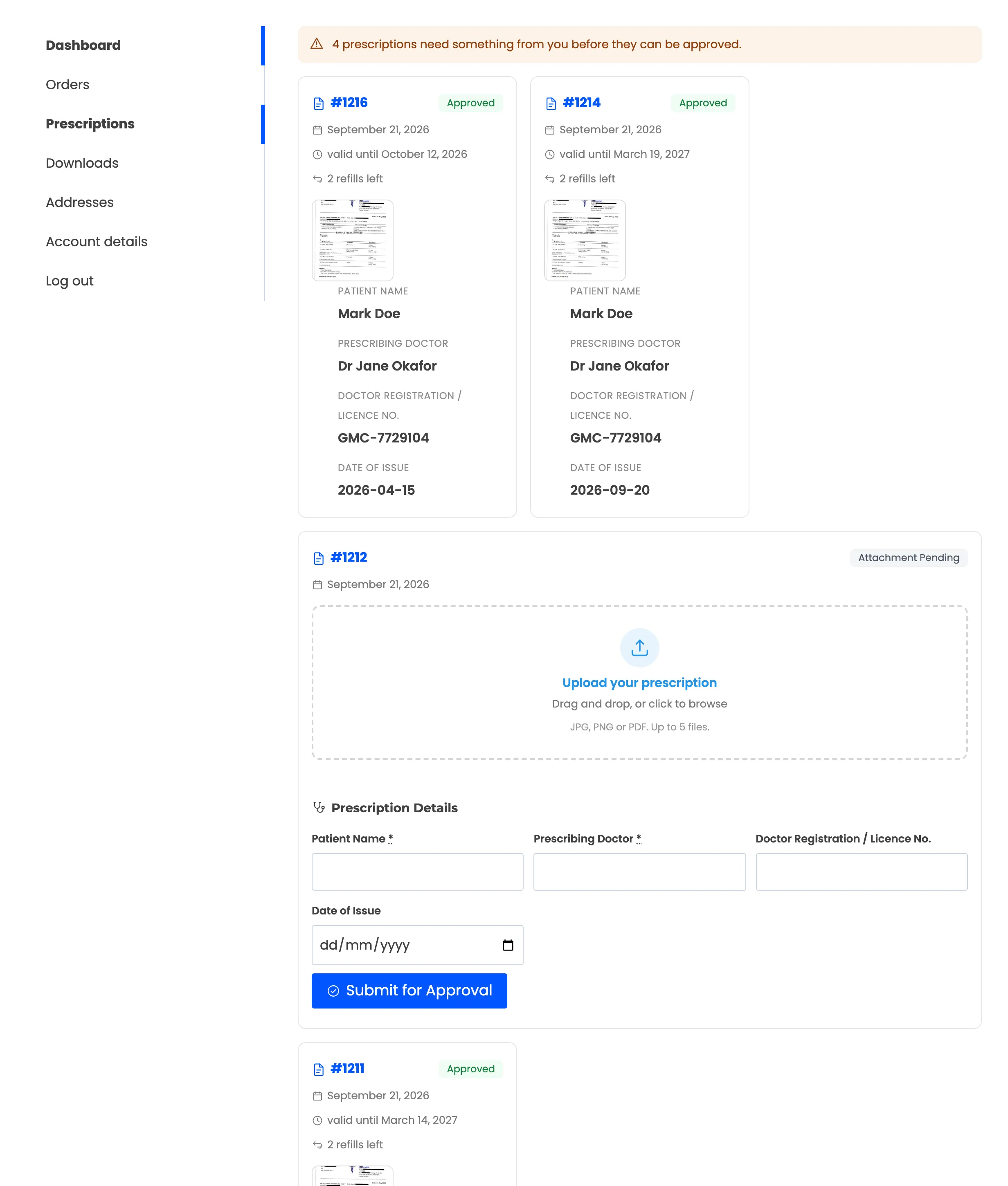
Task: Open the #1216 prescription scan thumbnail
Action: pyautogui.click(x=353, y=240)
